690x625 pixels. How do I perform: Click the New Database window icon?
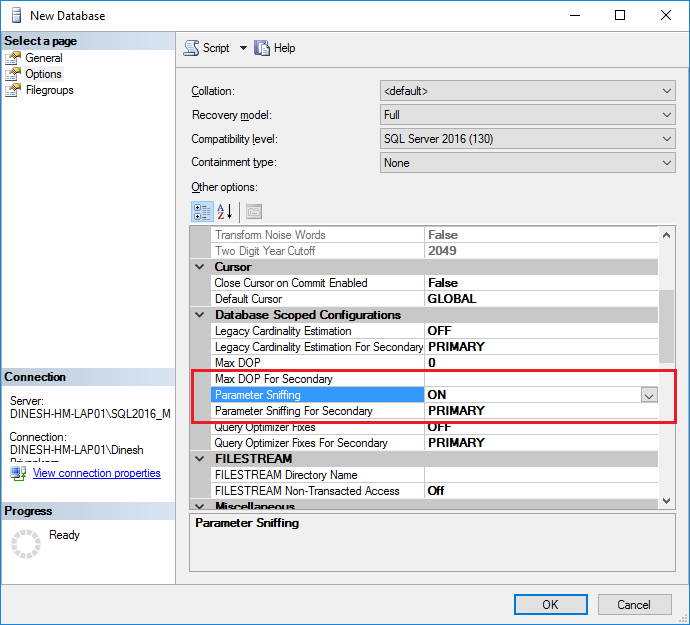tap(16, 15)
